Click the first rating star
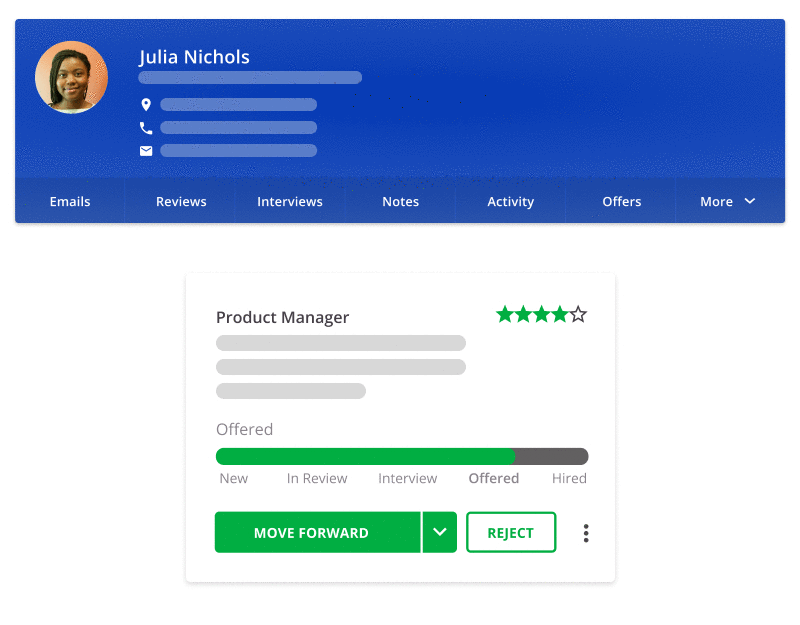Screen dimensions: 800x625 click(x=505, y=315)
